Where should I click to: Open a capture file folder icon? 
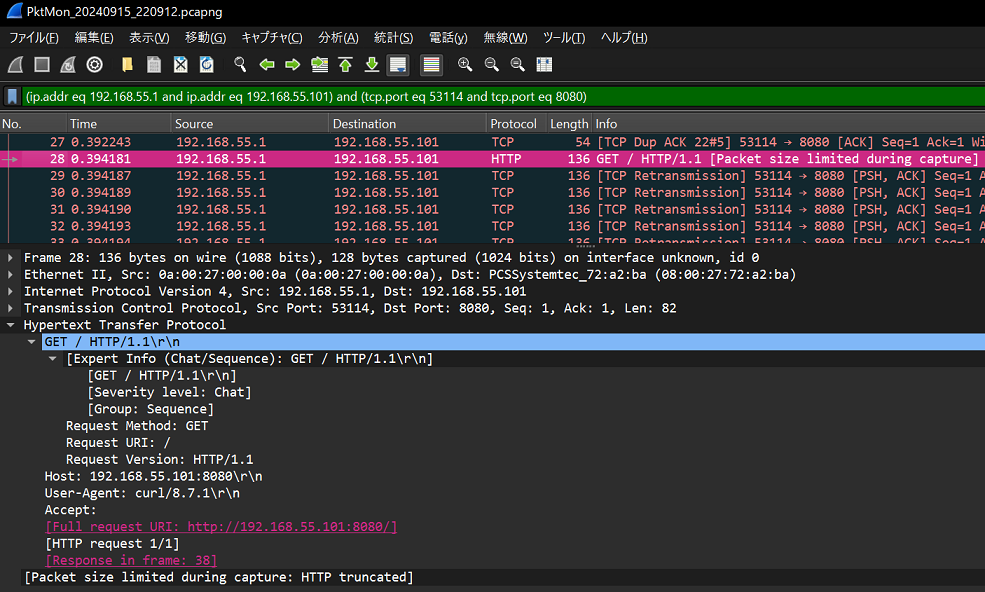point(128,65)
